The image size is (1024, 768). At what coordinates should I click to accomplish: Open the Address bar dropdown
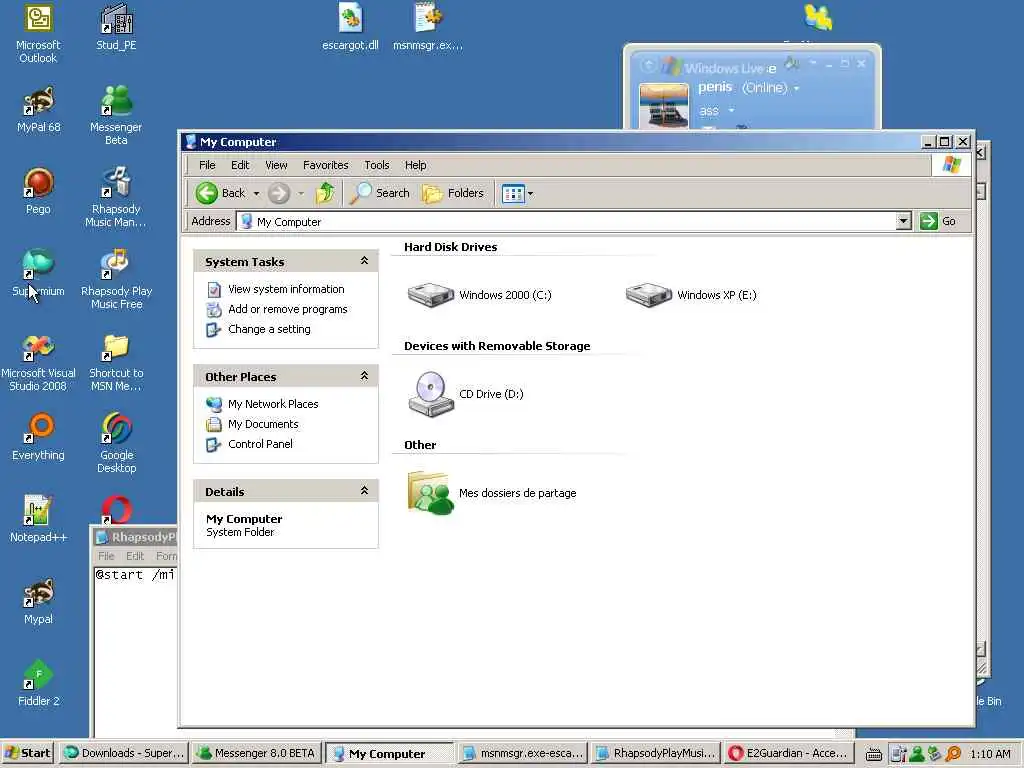click(x=903, y=221)
